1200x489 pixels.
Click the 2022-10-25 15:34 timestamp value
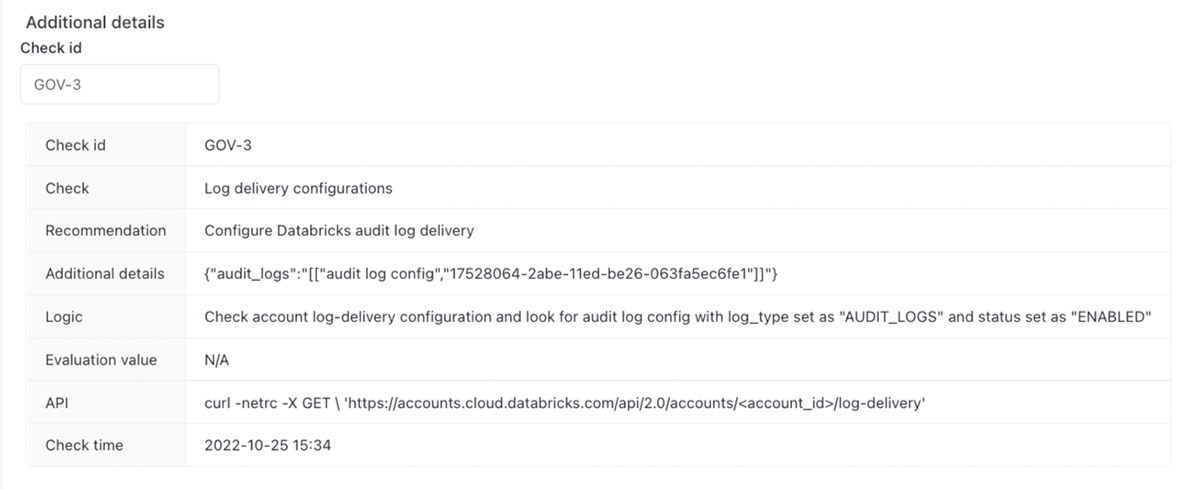[267, 445]
